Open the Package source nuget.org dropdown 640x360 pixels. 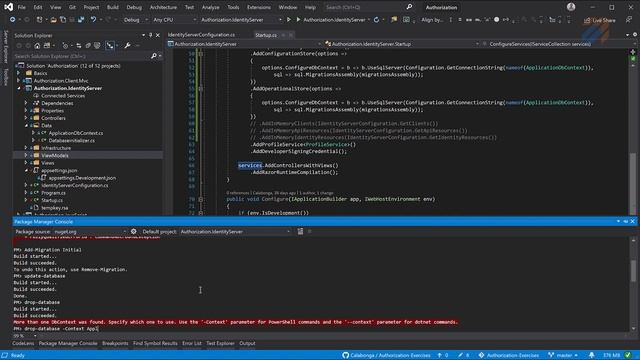(x=90, y=231)
